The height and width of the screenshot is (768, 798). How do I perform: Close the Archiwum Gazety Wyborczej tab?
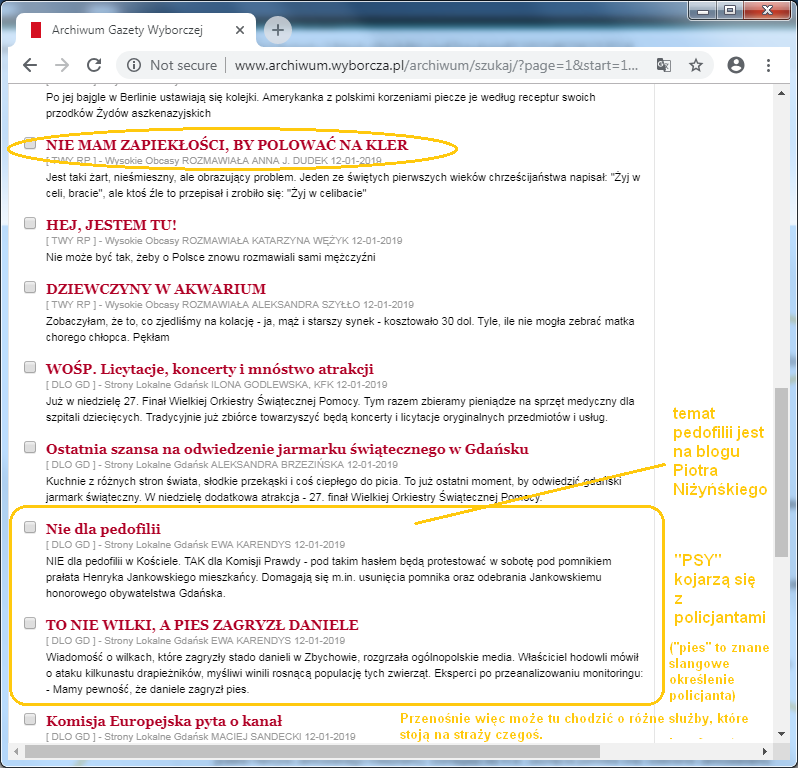point(240,30)
